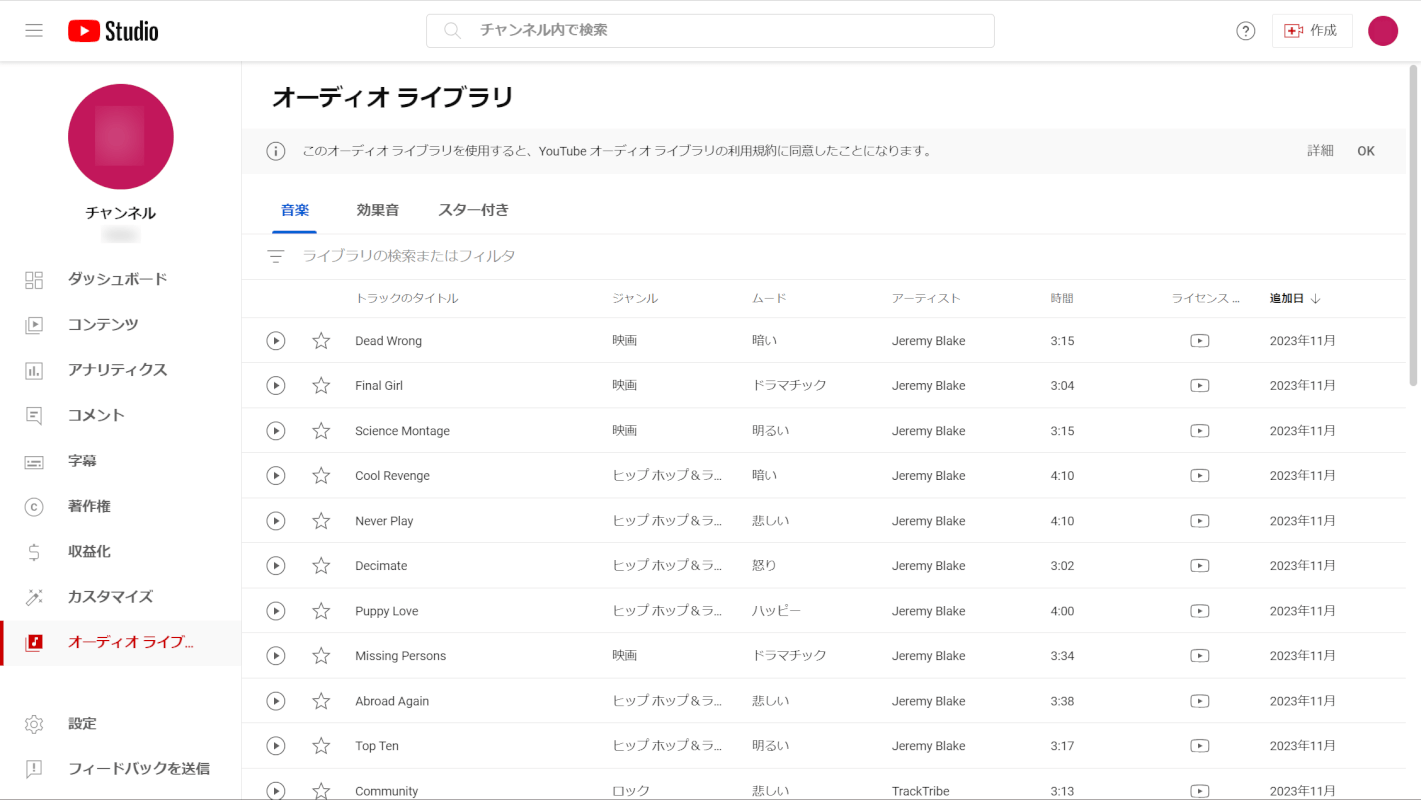
Task: Click 映画 genre in Missing Persons row
Action: (x=625, y=656)
